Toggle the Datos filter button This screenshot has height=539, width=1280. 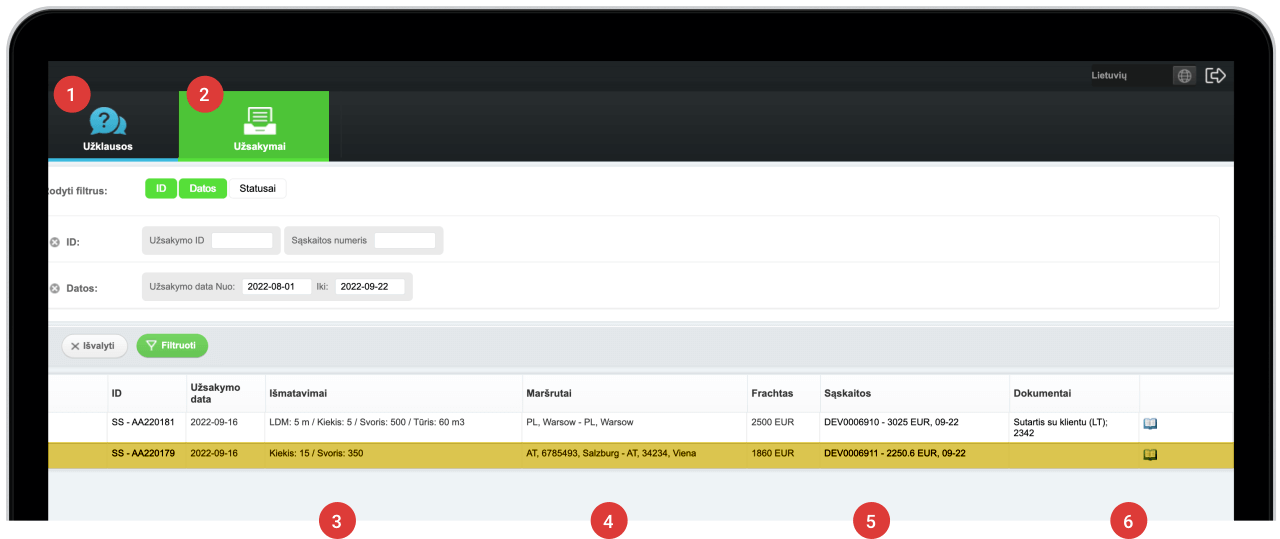(x=203, y=188)
